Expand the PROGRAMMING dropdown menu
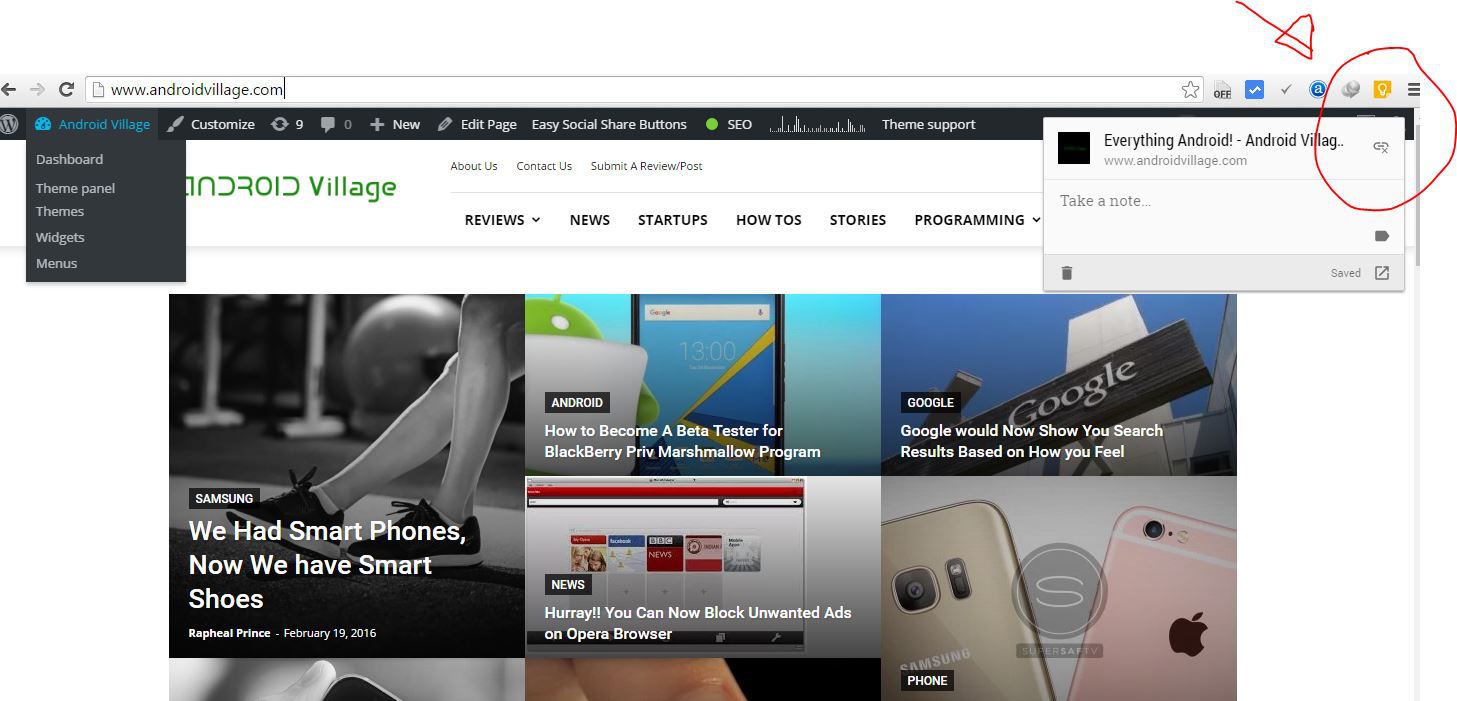1457x701 pixels. pos(977,220)
